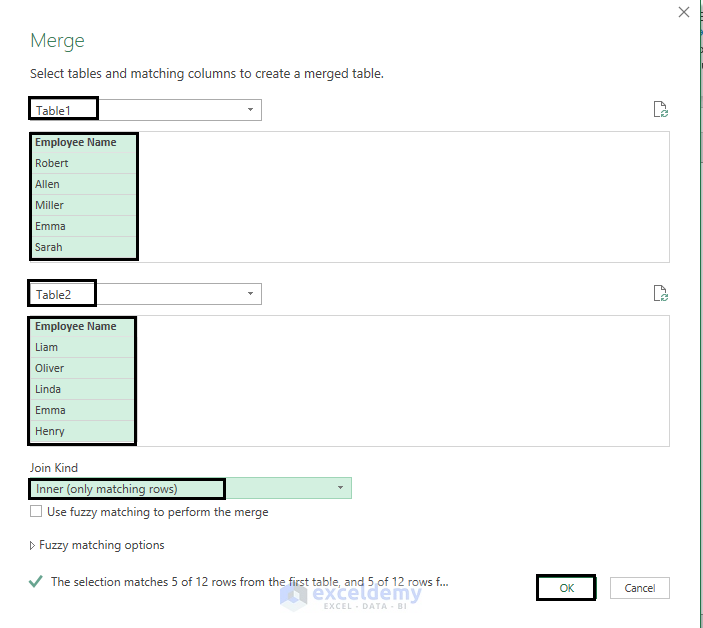Close the Merge dialog with X
The width and height of the screenshot is (703, 628).
coord(684,13)
